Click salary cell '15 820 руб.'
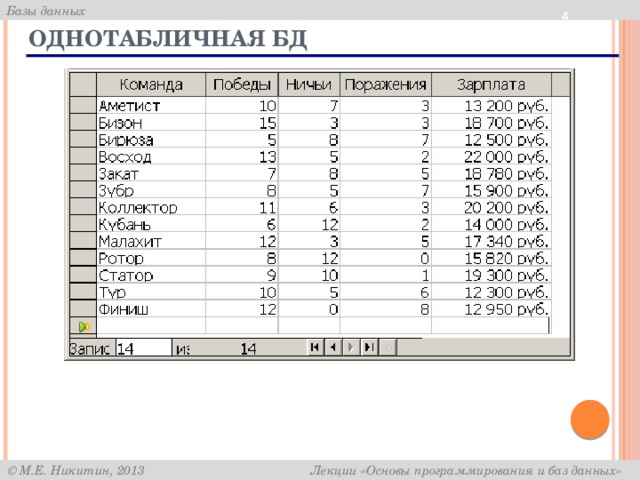This screenshot has width=640, height=480. pyautogui.click(x=491, y=258)
